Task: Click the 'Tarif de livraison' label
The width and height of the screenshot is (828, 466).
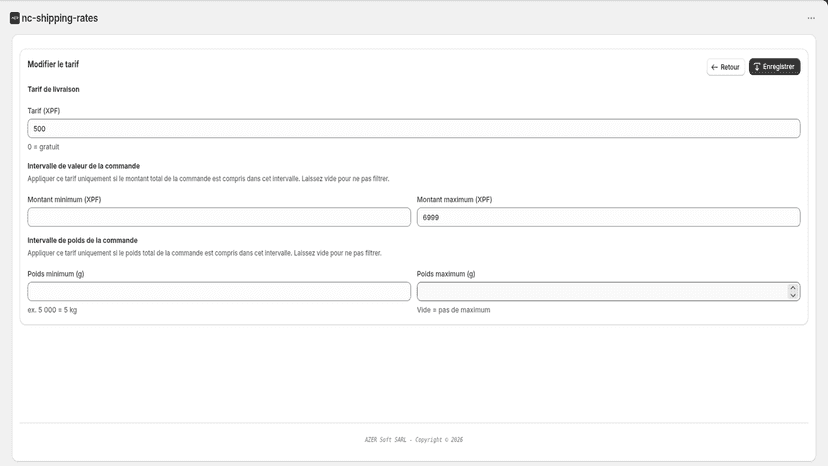Action: [x=53, y=89]
